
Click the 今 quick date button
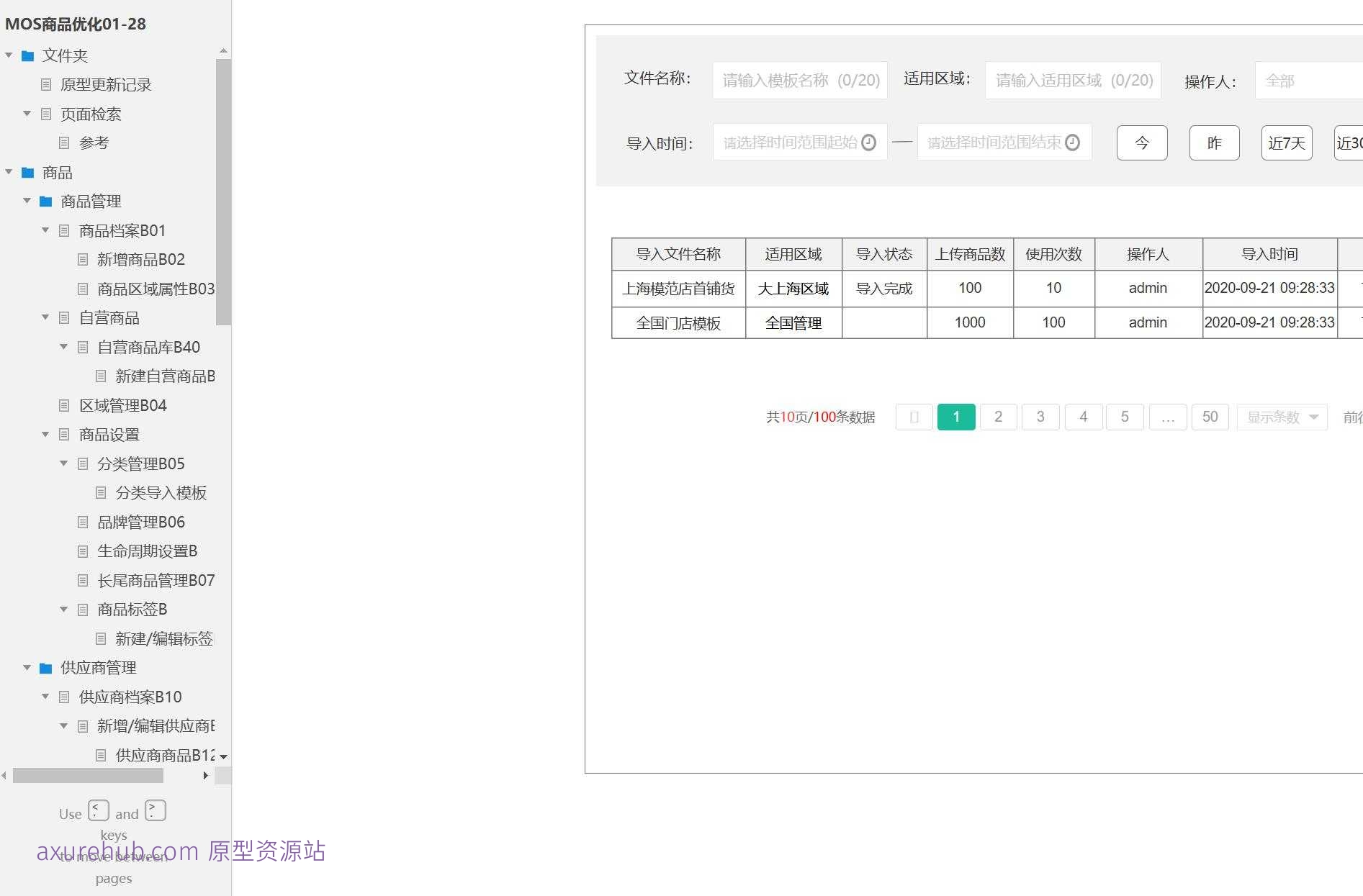click(1142, 142)
